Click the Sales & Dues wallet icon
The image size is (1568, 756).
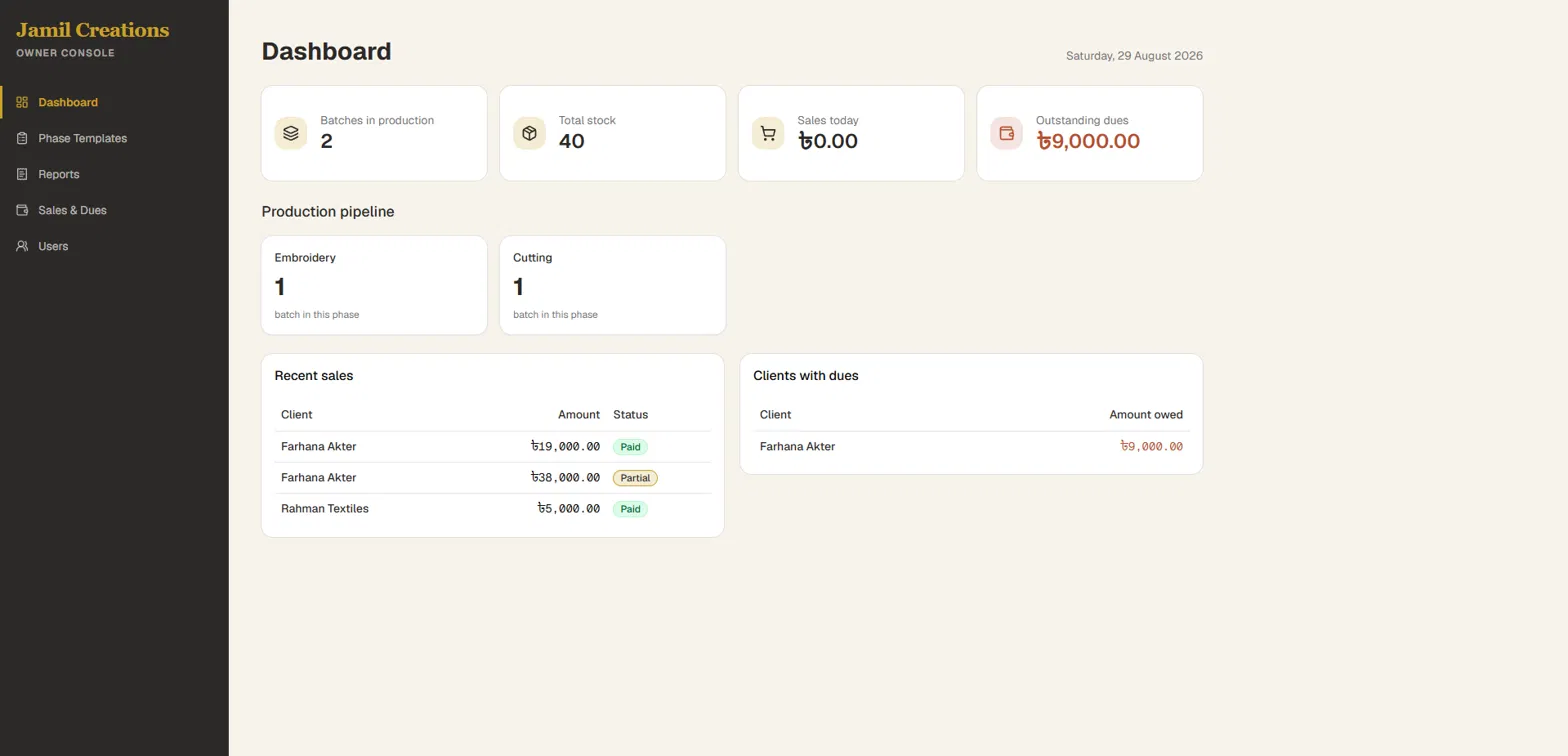[x=22, y=210]
